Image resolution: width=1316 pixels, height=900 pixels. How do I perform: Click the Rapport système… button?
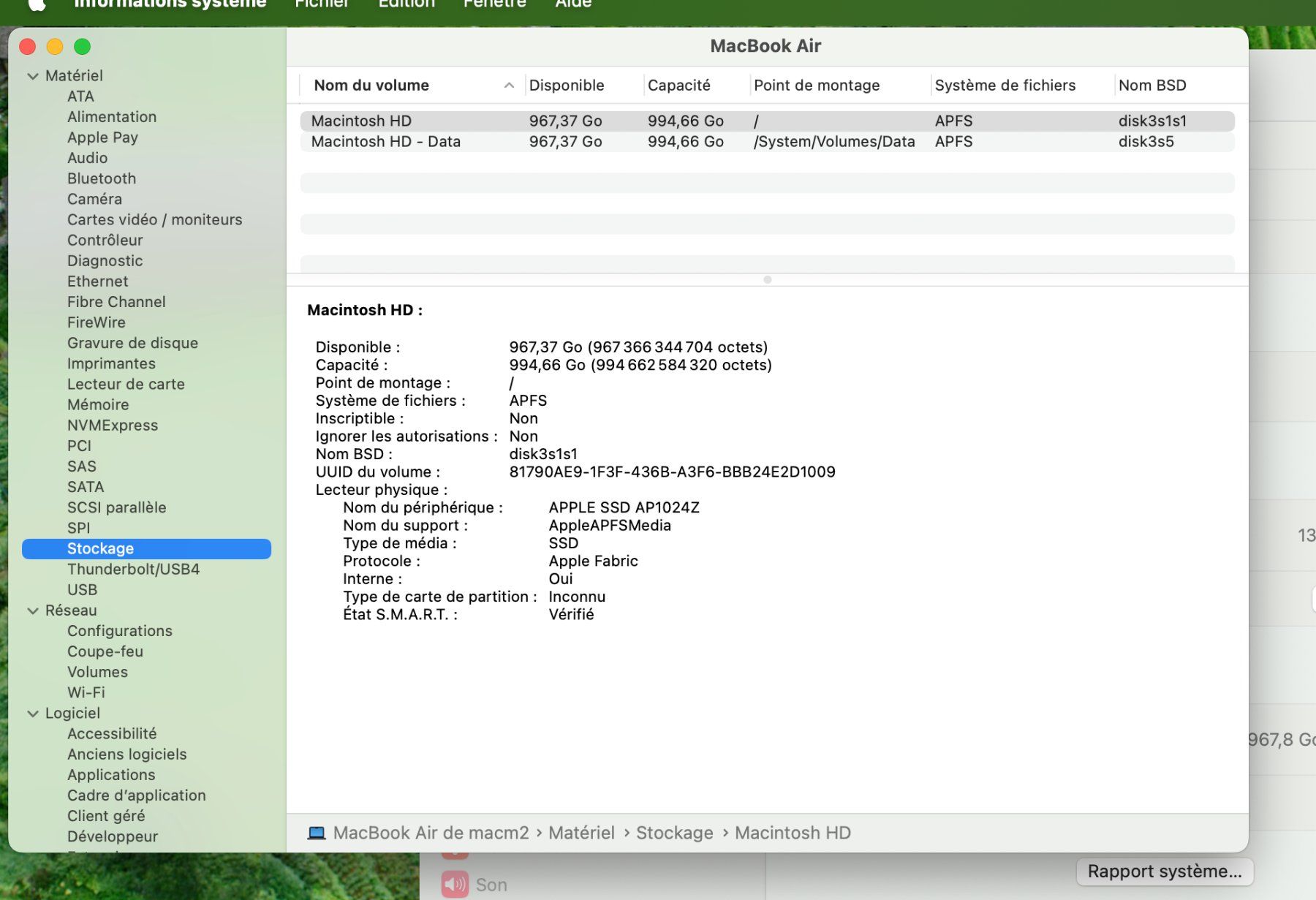click(x=1165, y=871)
